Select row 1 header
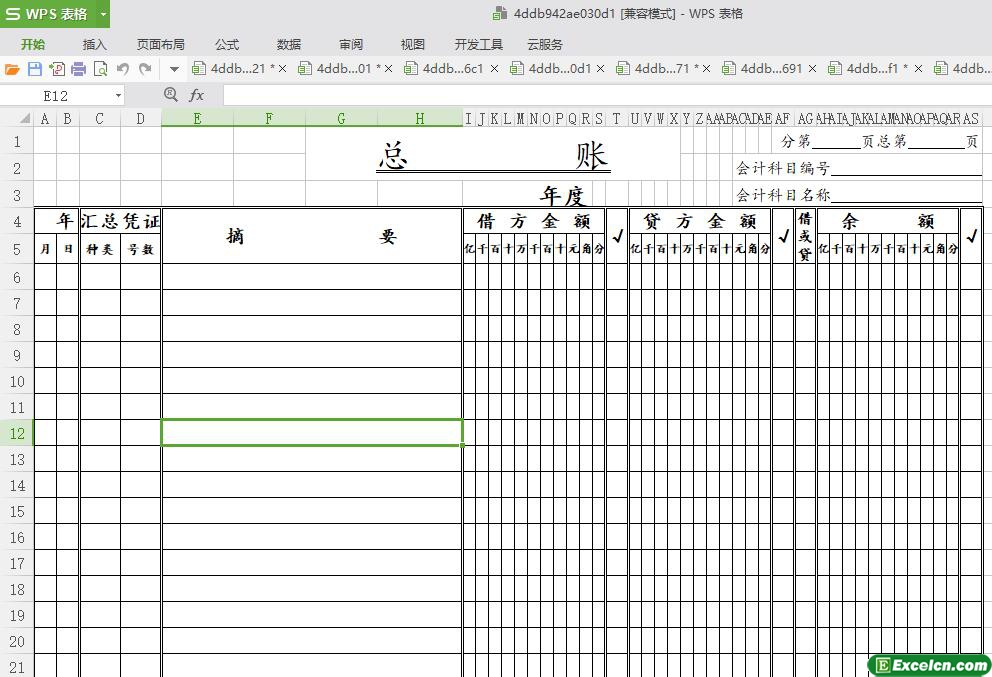Screen dimensions: 992x677 (17, 142)
